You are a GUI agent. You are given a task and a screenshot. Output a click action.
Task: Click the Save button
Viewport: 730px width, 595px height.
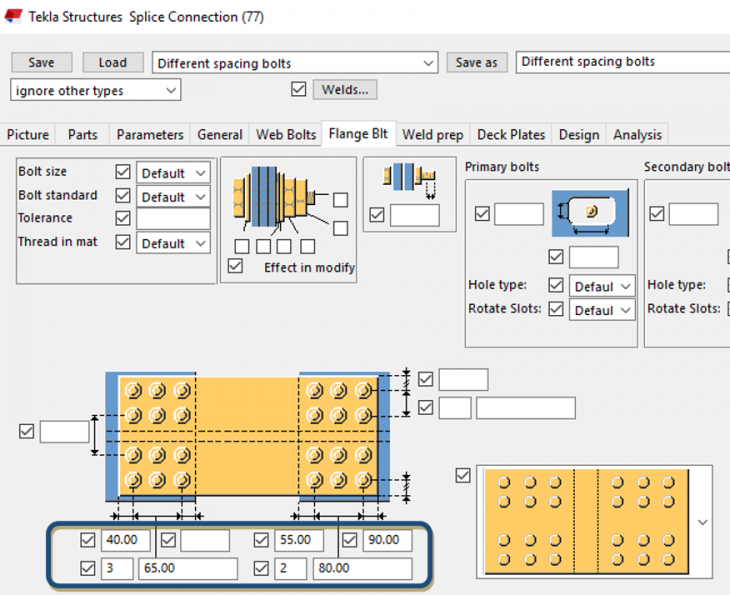tap(41, 62)
